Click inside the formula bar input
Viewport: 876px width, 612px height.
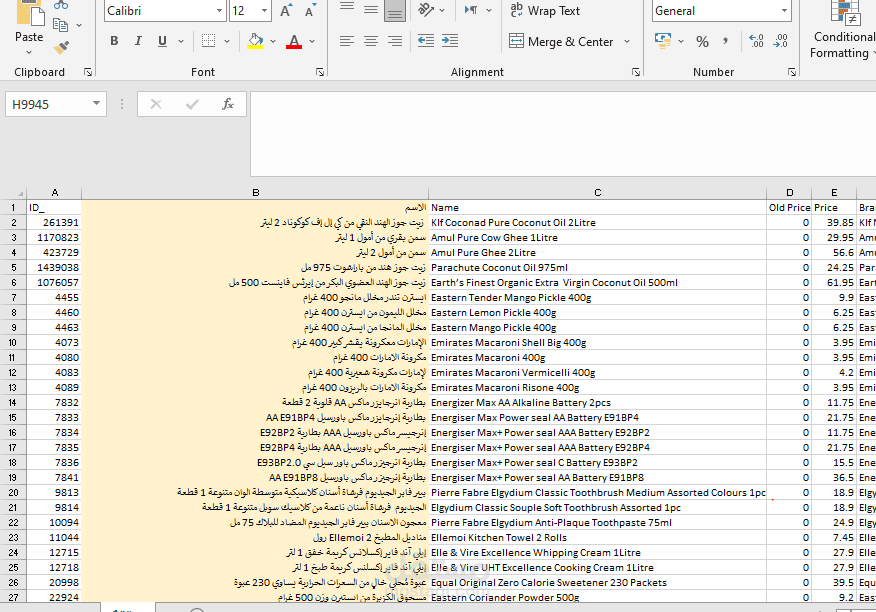point(563,134)
